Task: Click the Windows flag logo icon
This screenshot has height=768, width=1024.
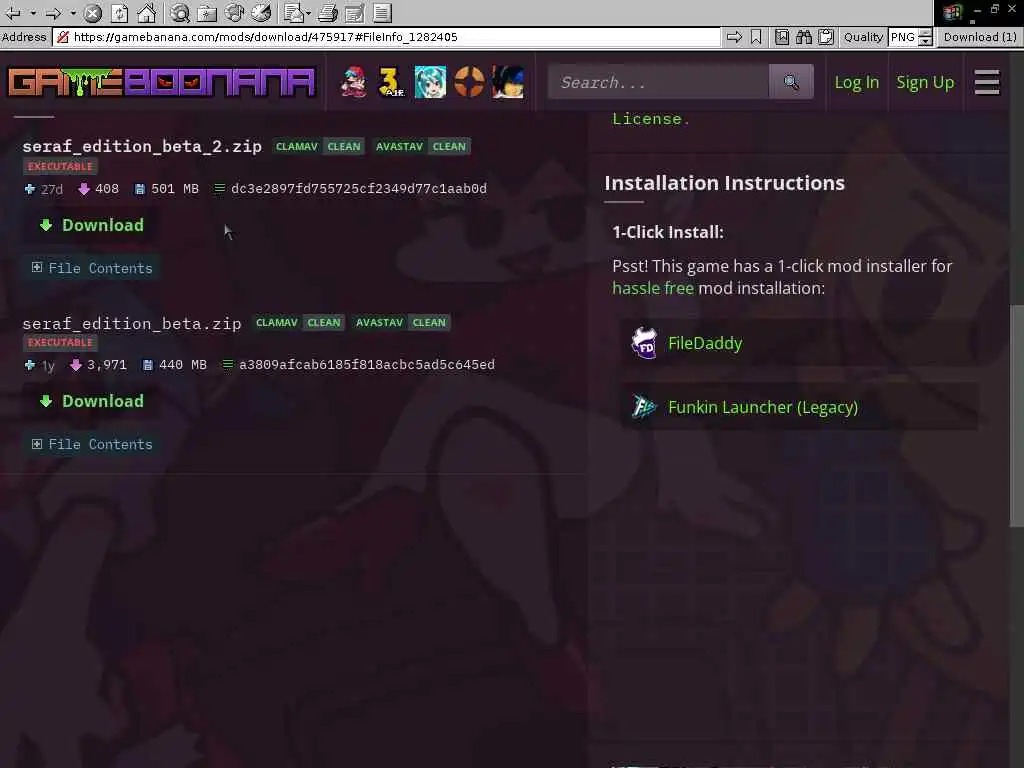Action: point(952,12)
